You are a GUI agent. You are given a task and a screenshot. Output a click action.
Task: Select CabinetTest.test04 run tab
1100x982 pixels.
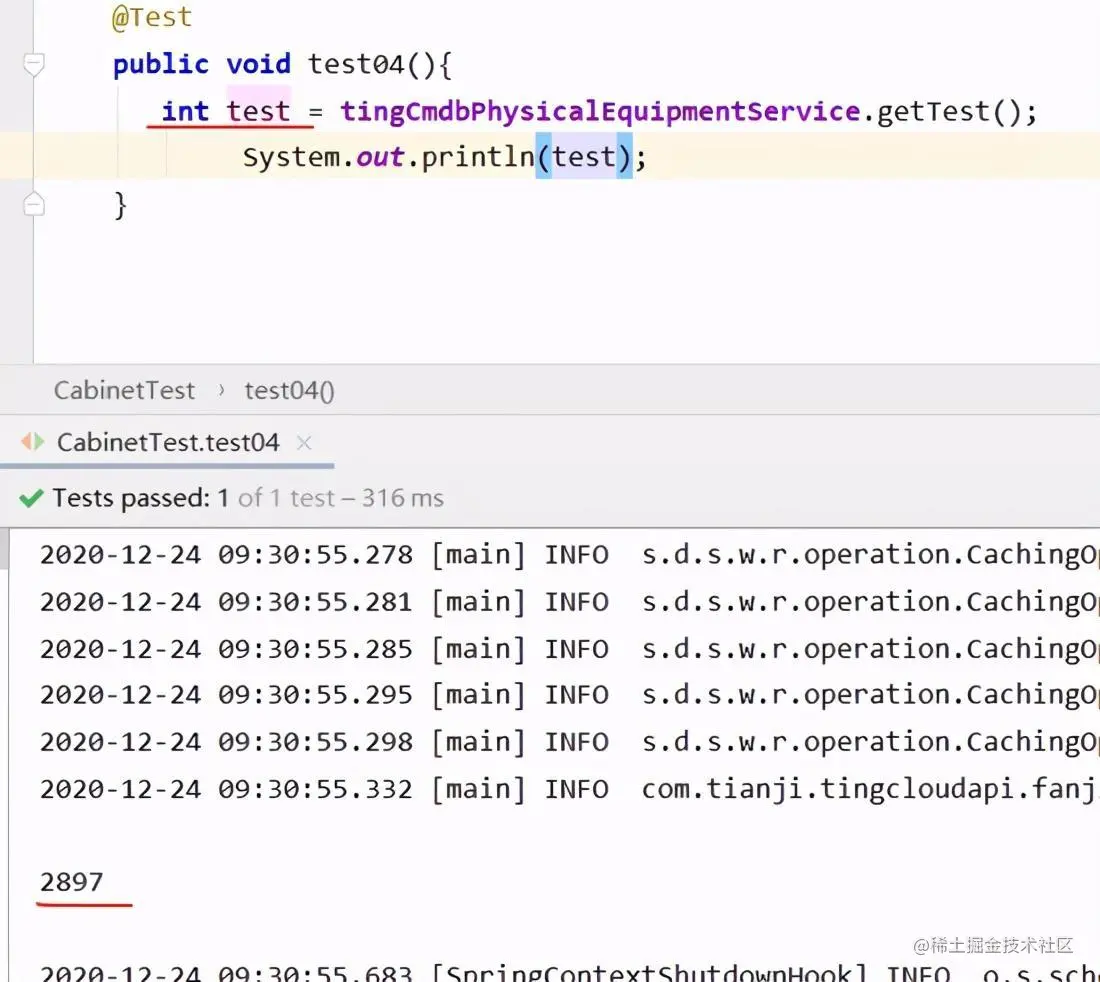click(168, 443)
